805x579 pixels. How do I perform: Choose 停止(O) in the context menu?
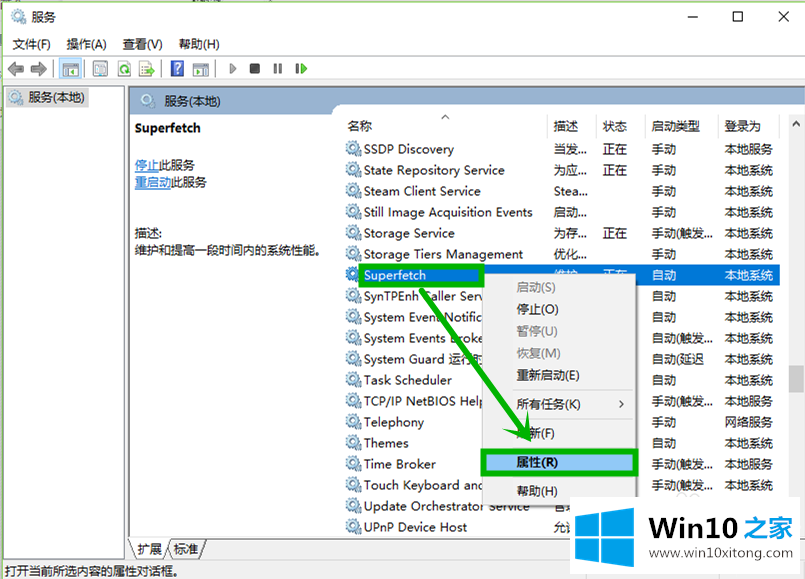click(559, 310)
